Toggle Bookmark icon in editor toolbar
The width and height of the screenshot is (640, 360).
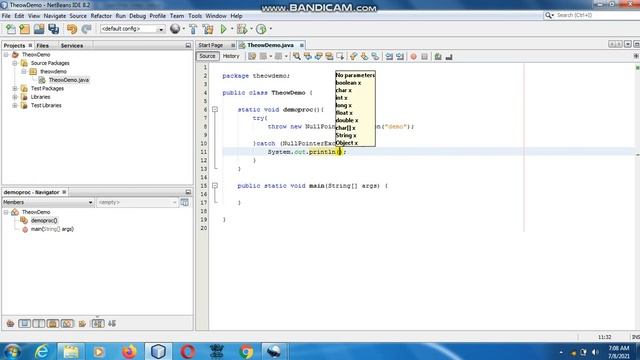tap(375, 56)
